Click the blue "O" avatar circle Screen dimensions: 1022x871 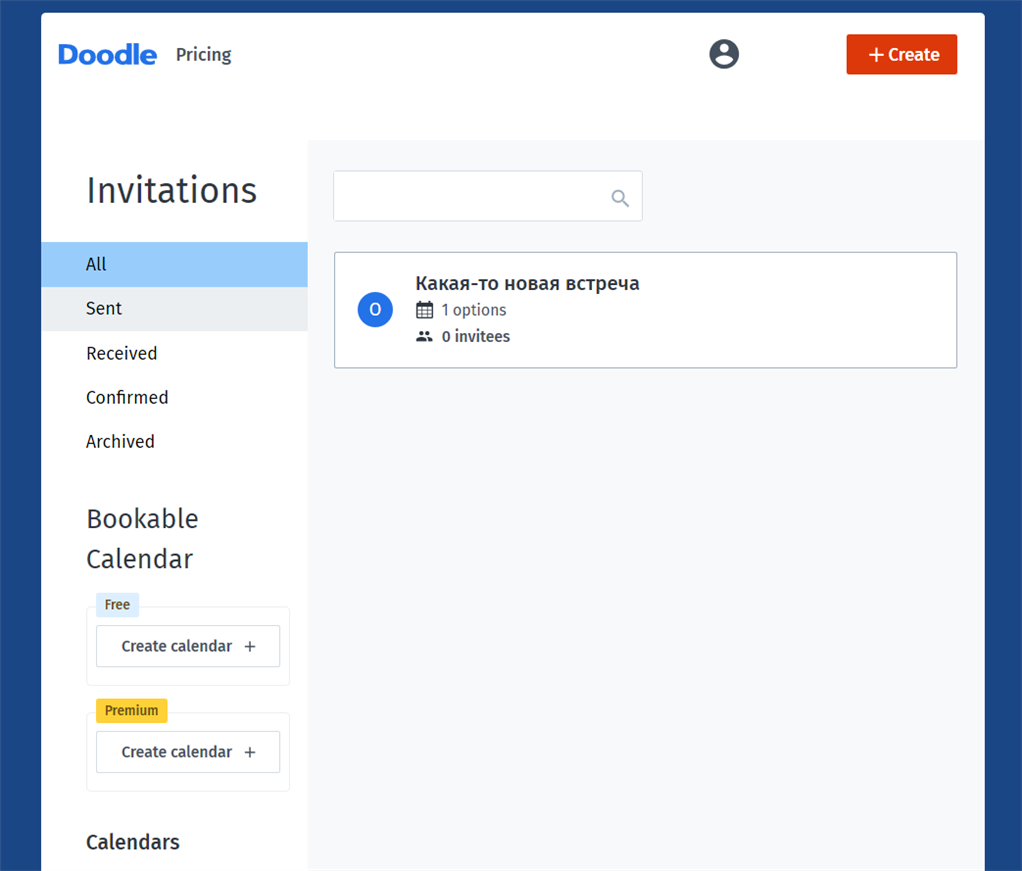(x=375, y=310)
